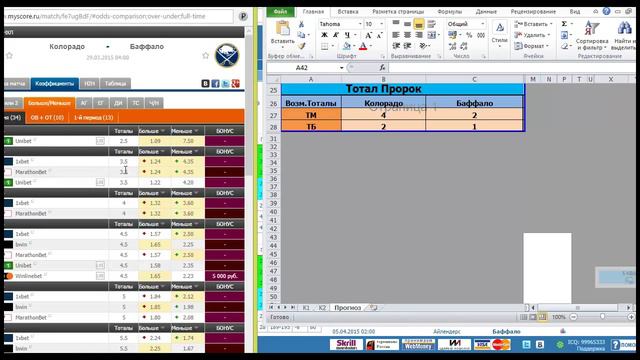
Task: Open Сортировка и фильтр menu
Action: tap(592, 36)
